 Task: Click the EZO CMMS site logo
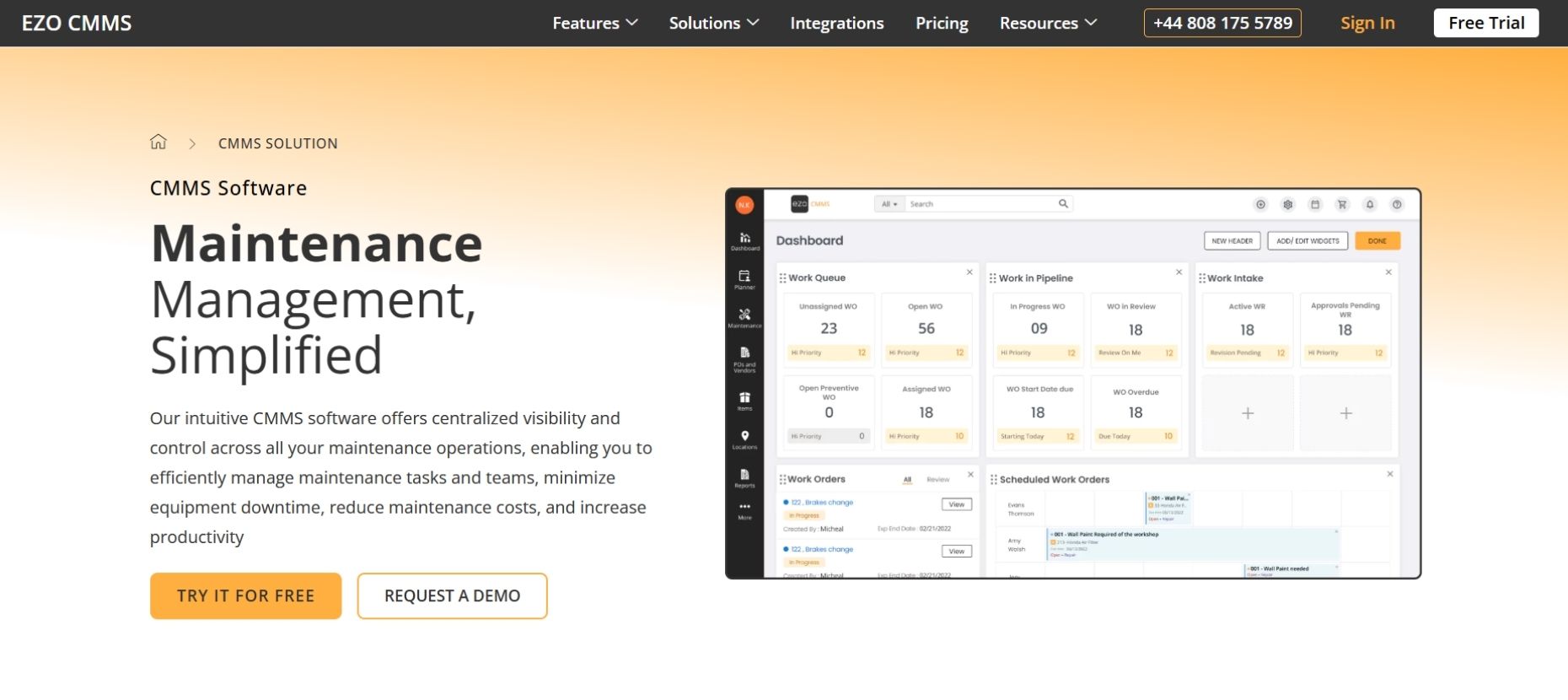tap(77, 23)
